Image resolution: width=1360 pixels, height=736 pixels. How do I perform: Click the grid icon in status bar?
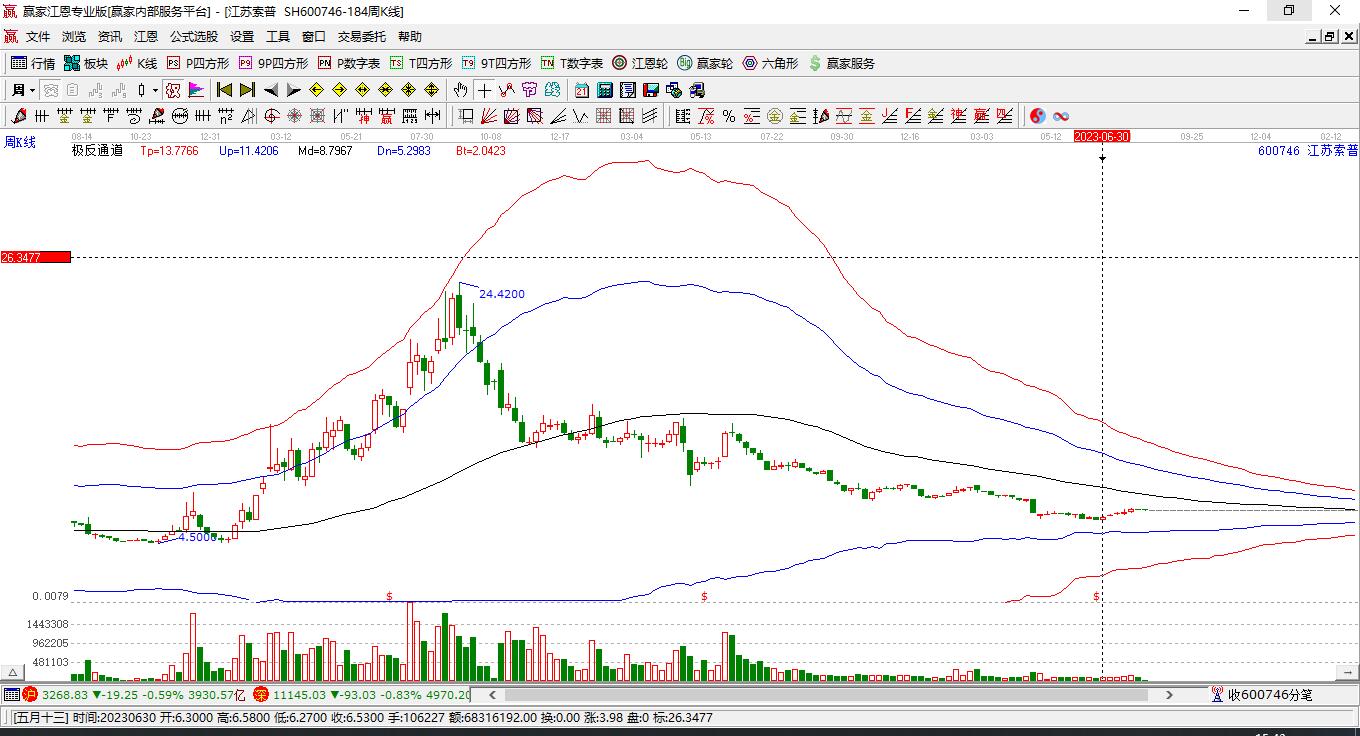[11, 694]
